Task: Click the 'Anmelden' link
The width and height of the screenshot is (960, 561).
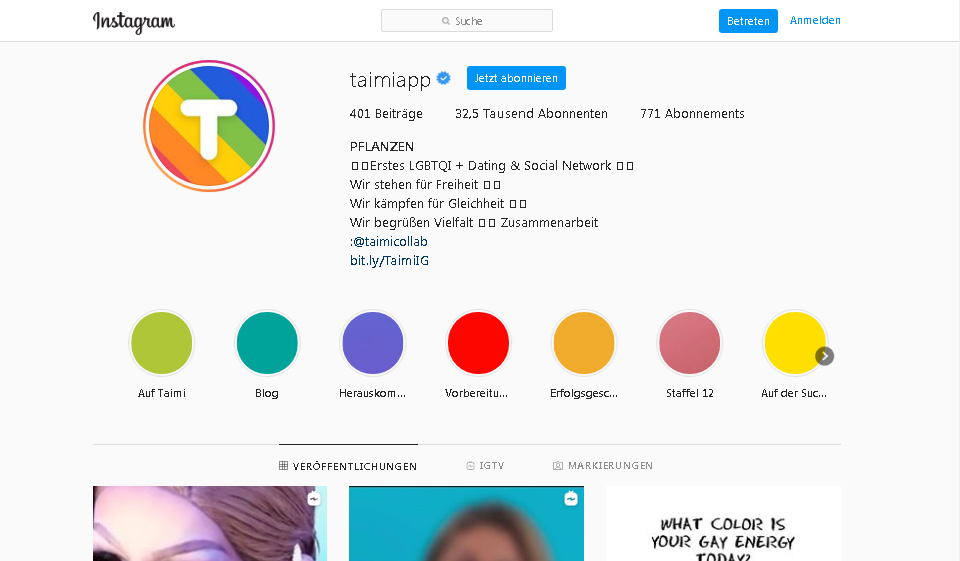Action: [815, 21]
